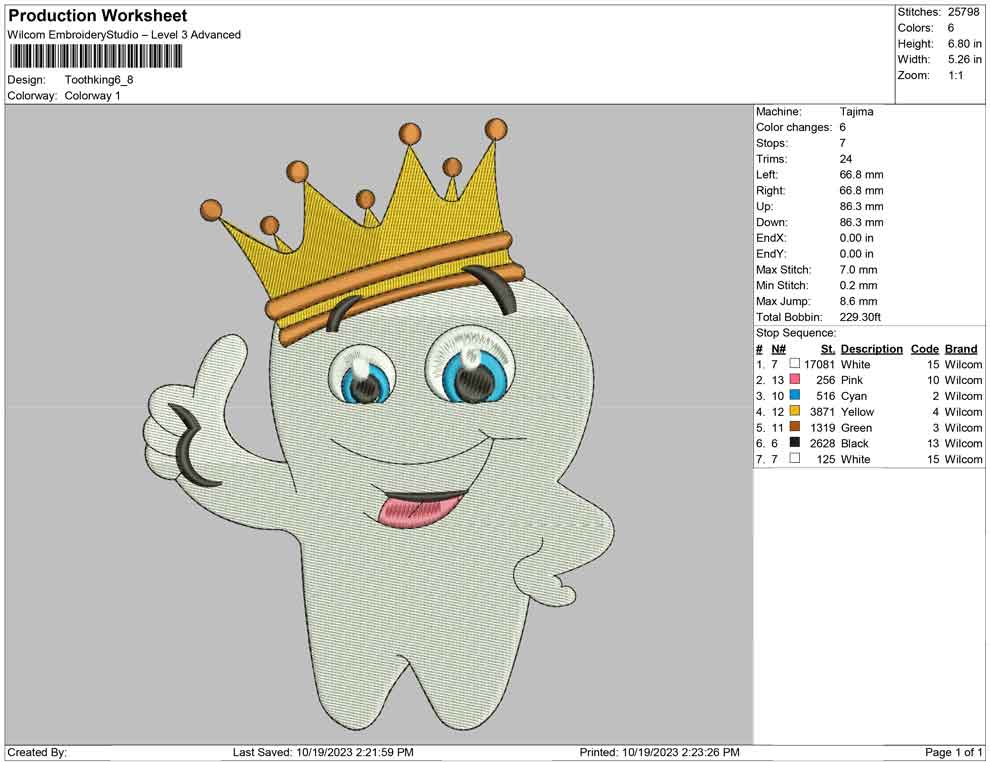Click the Min Stitch value 0.2 mm
The image size is (990, 762).
tap(858, 285)
